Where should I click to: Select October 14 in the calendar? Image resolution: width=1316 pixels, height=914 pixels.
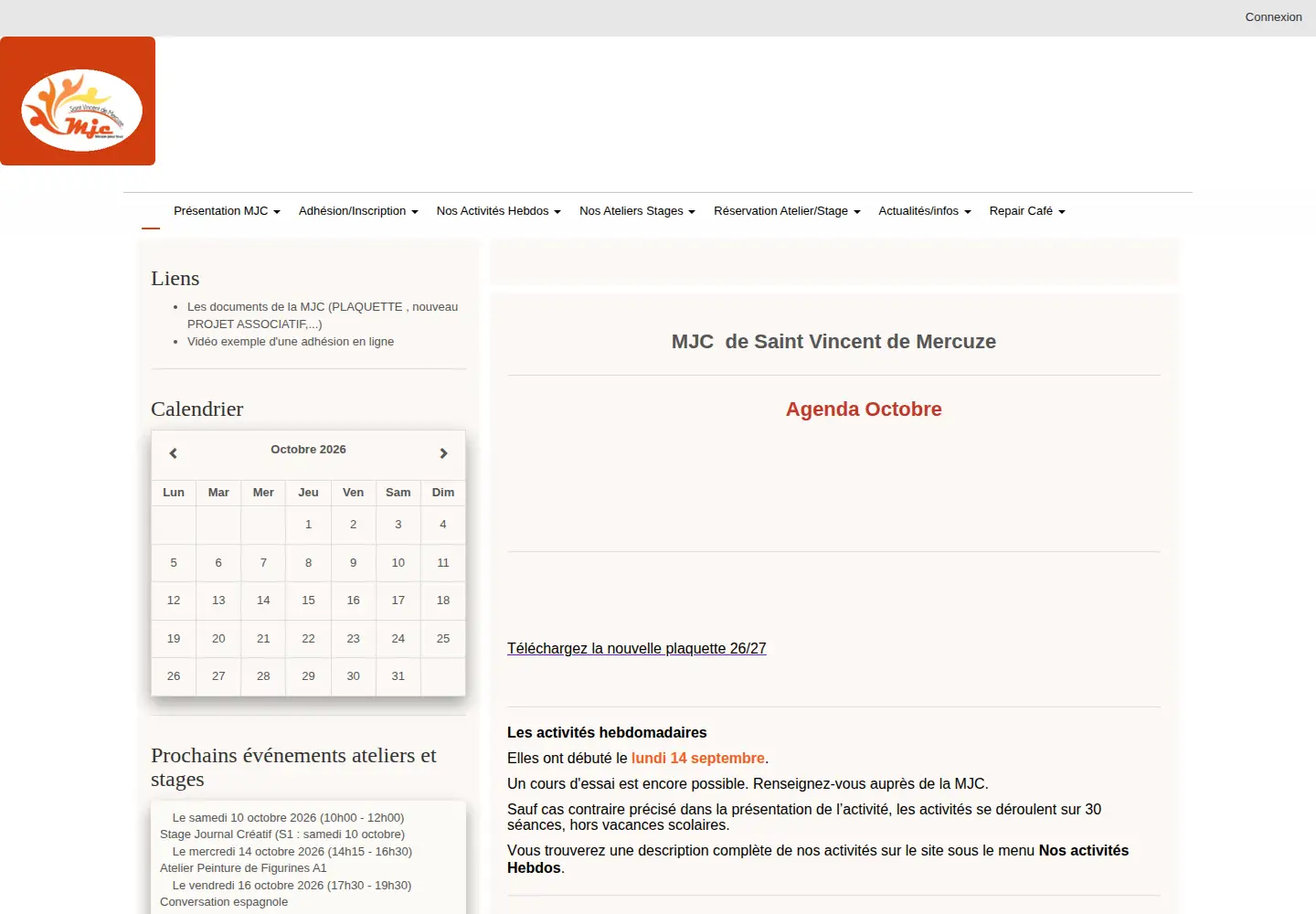pos(263,600)
